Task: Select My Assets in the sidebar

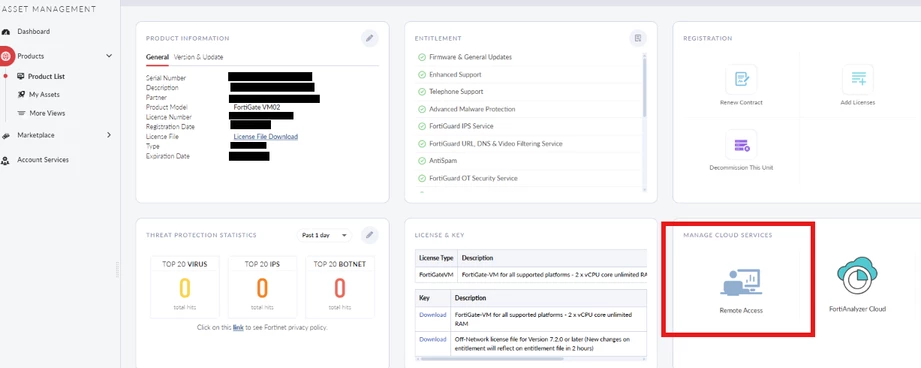Action: click(45, 94)
